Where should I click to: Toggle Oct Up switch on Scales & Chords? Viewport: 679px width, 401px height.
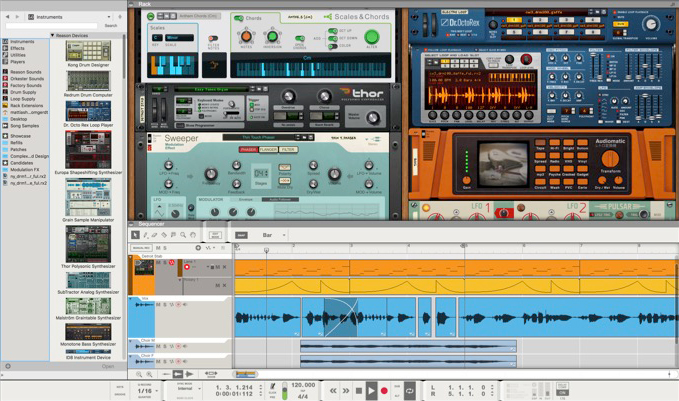(x=333, y=31)
